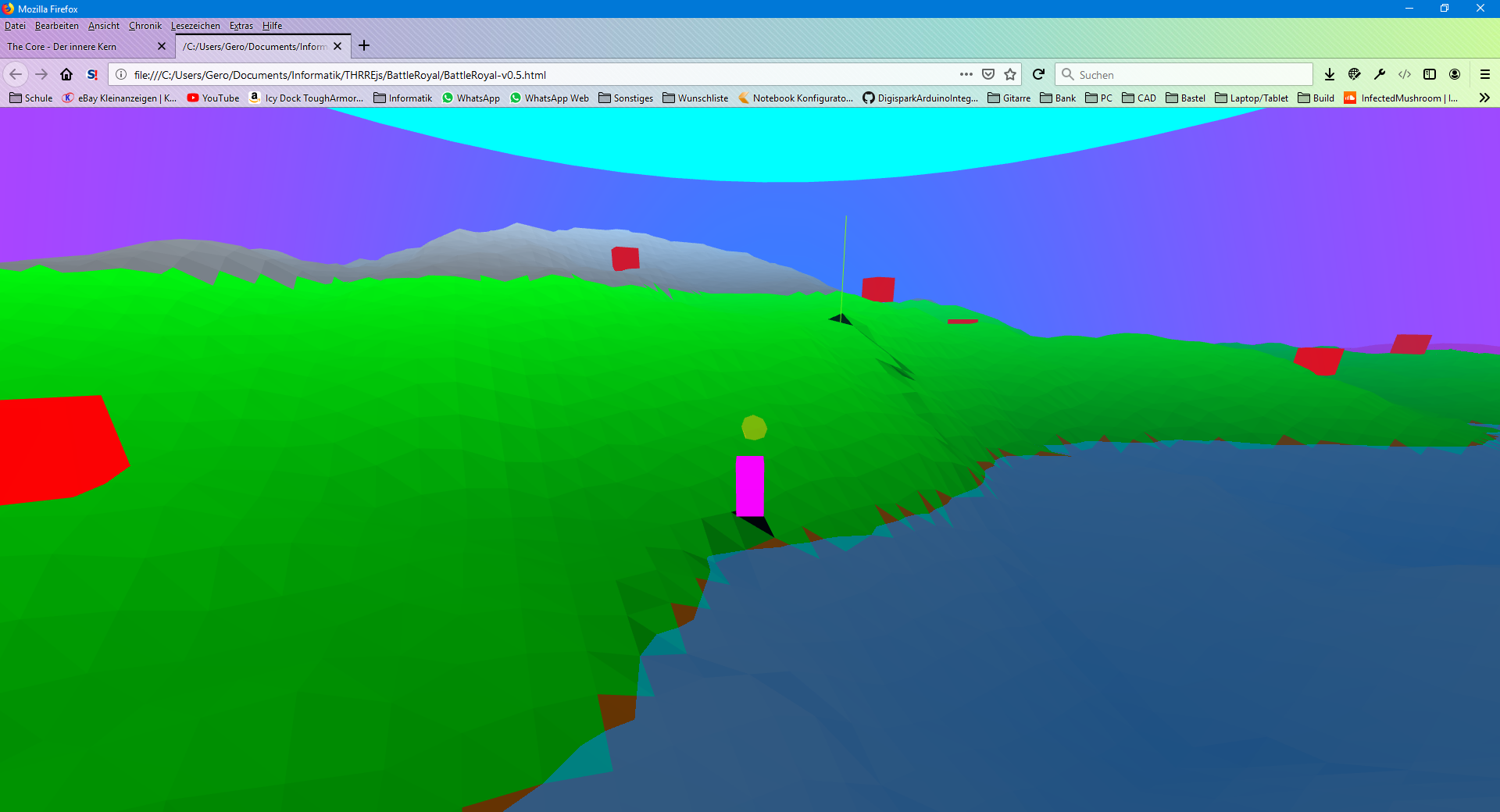Open the Lesezeichen menu
The width and height of the screenshot is (1500, 812).
pos(195,26)
